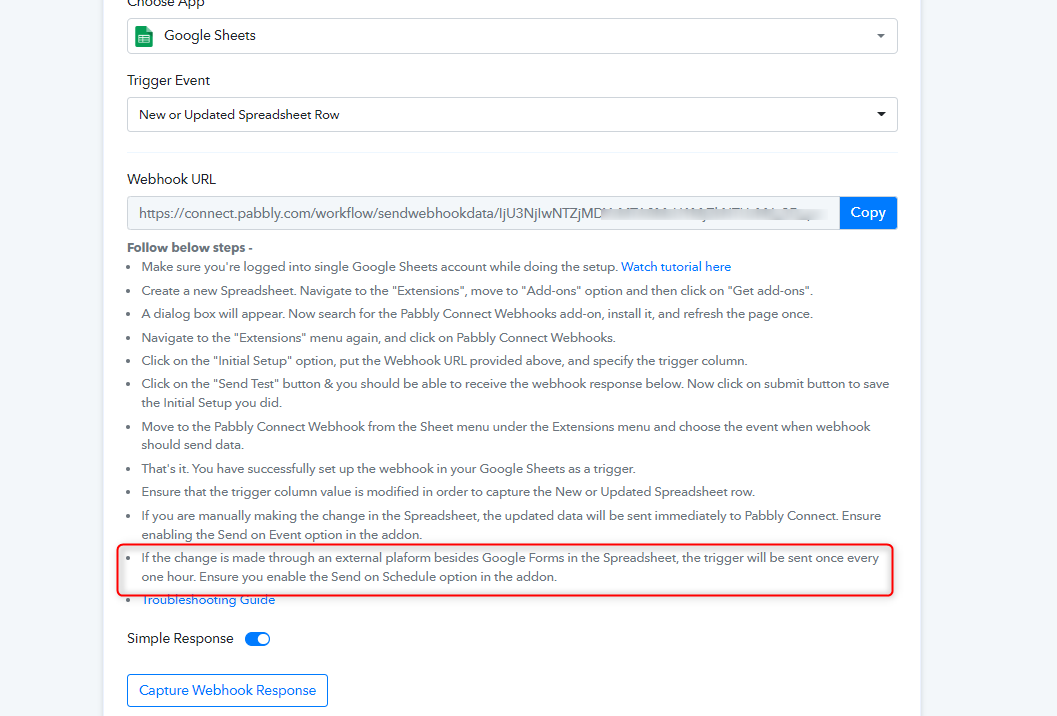Click the step about choosing the webhook event

(506, 436)
